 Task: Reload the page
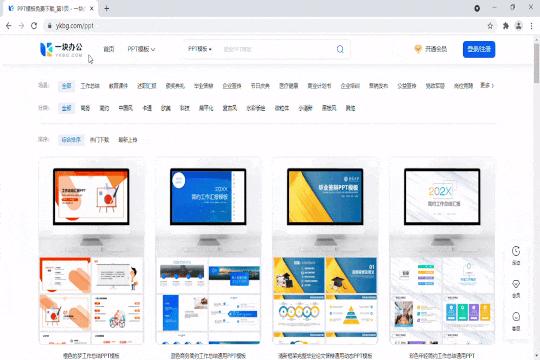(x=34, y=25)
